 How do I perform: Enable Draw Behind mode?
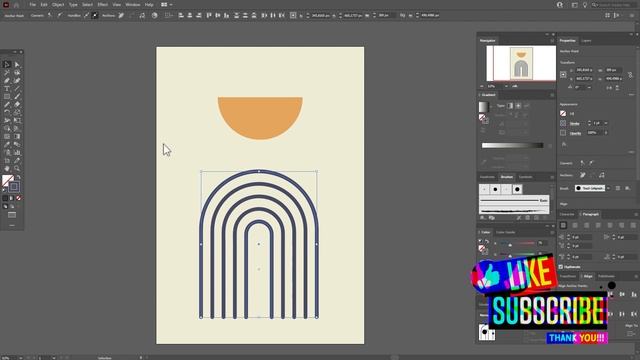tap(12, 207)
